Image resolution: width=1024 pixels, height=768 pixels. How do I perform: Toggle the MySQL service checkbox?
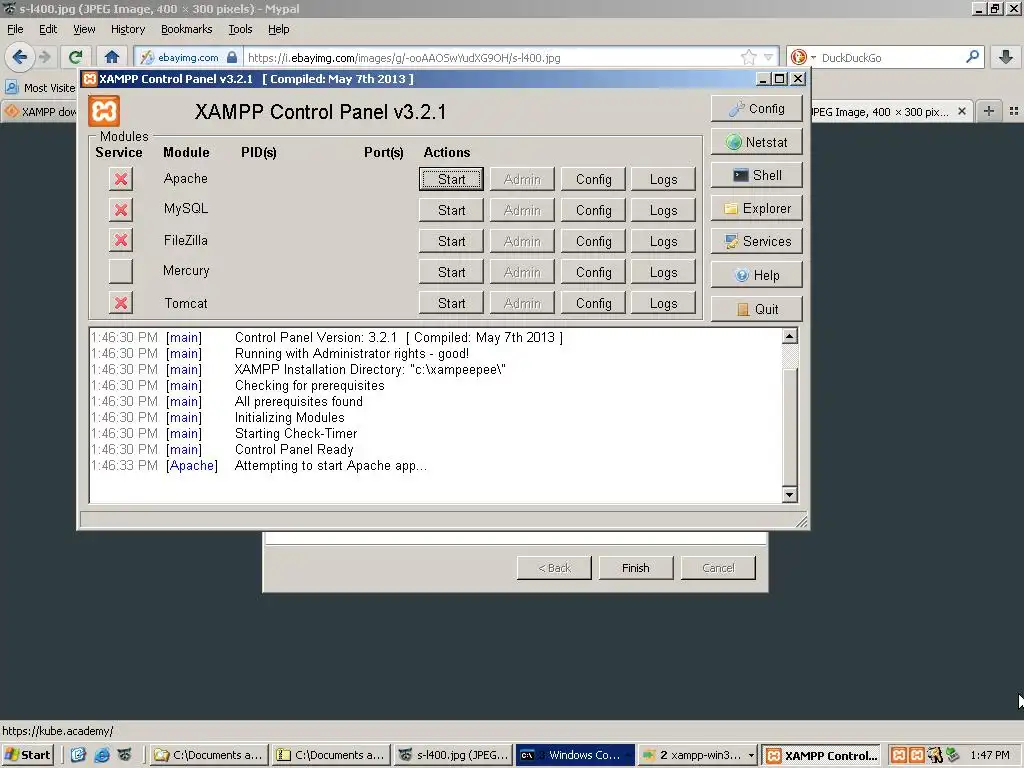click(x=121, y=210)
